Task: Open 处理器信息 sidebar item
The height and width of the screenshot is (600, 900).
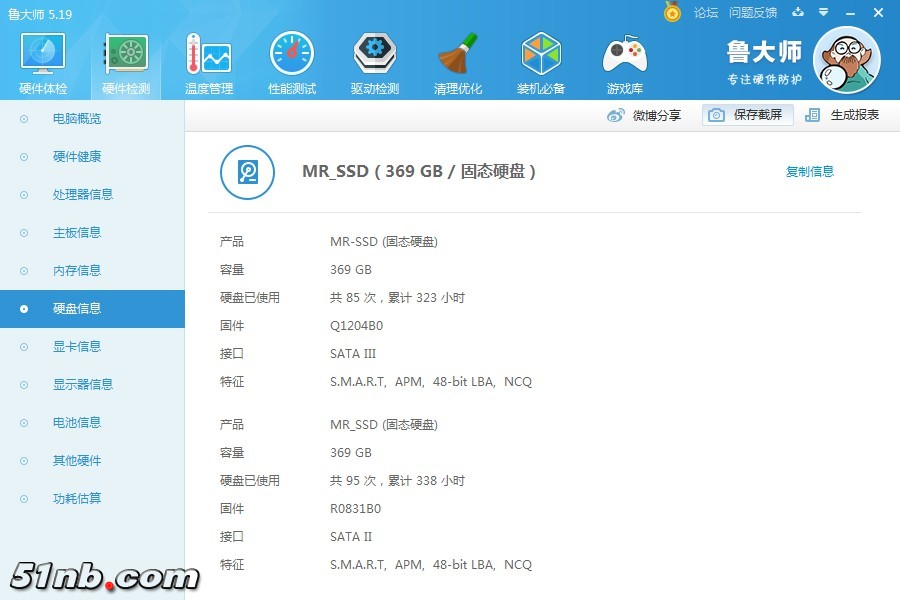Action: click(83, 195)
